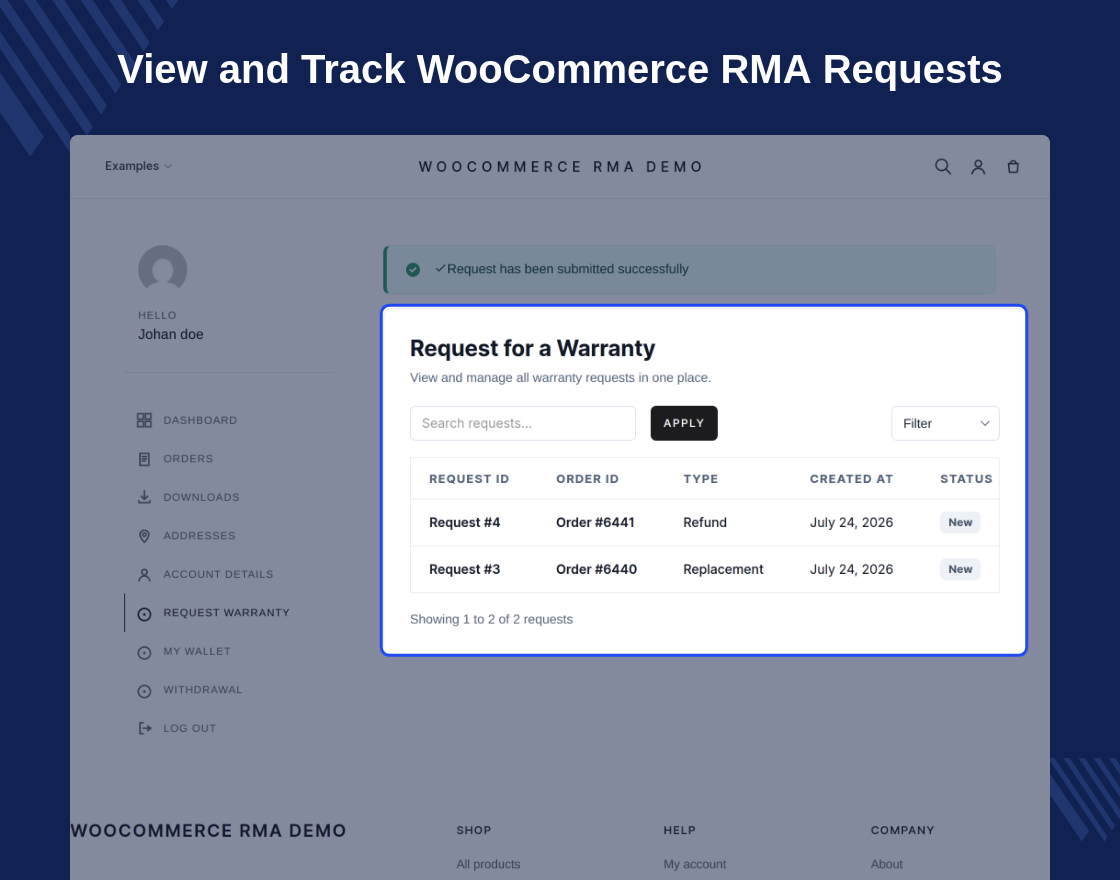Go to Dashboard in account menu

coord(200,420)
